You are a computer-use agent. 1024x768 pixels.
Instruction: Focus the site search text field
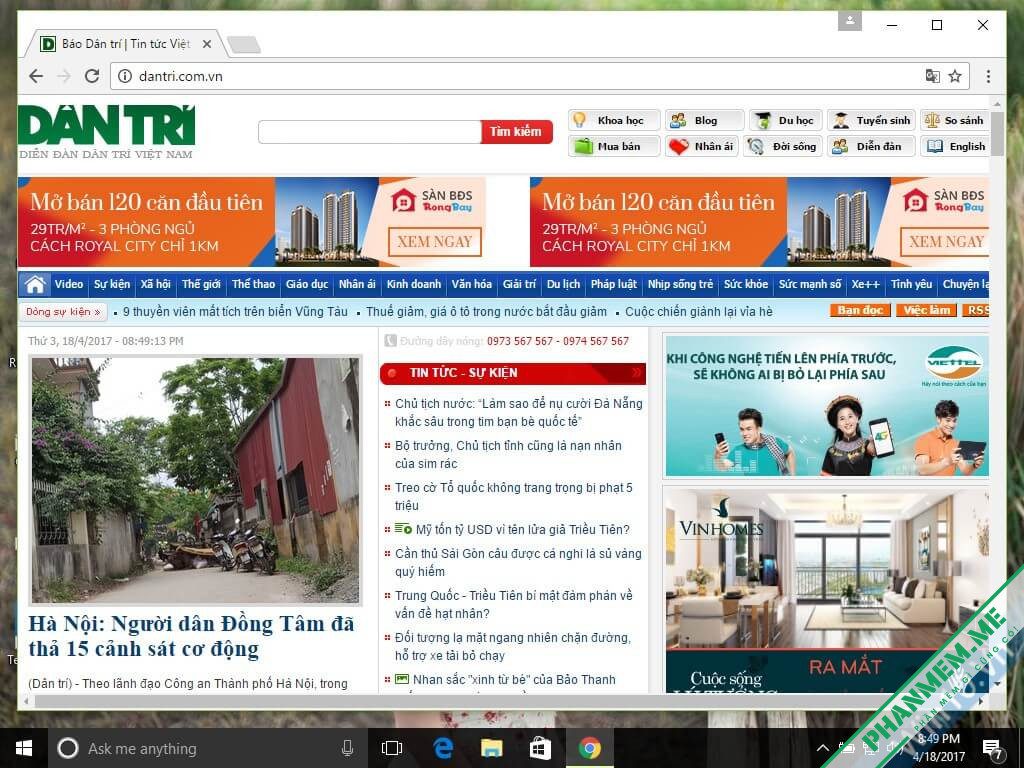(370, 132)
